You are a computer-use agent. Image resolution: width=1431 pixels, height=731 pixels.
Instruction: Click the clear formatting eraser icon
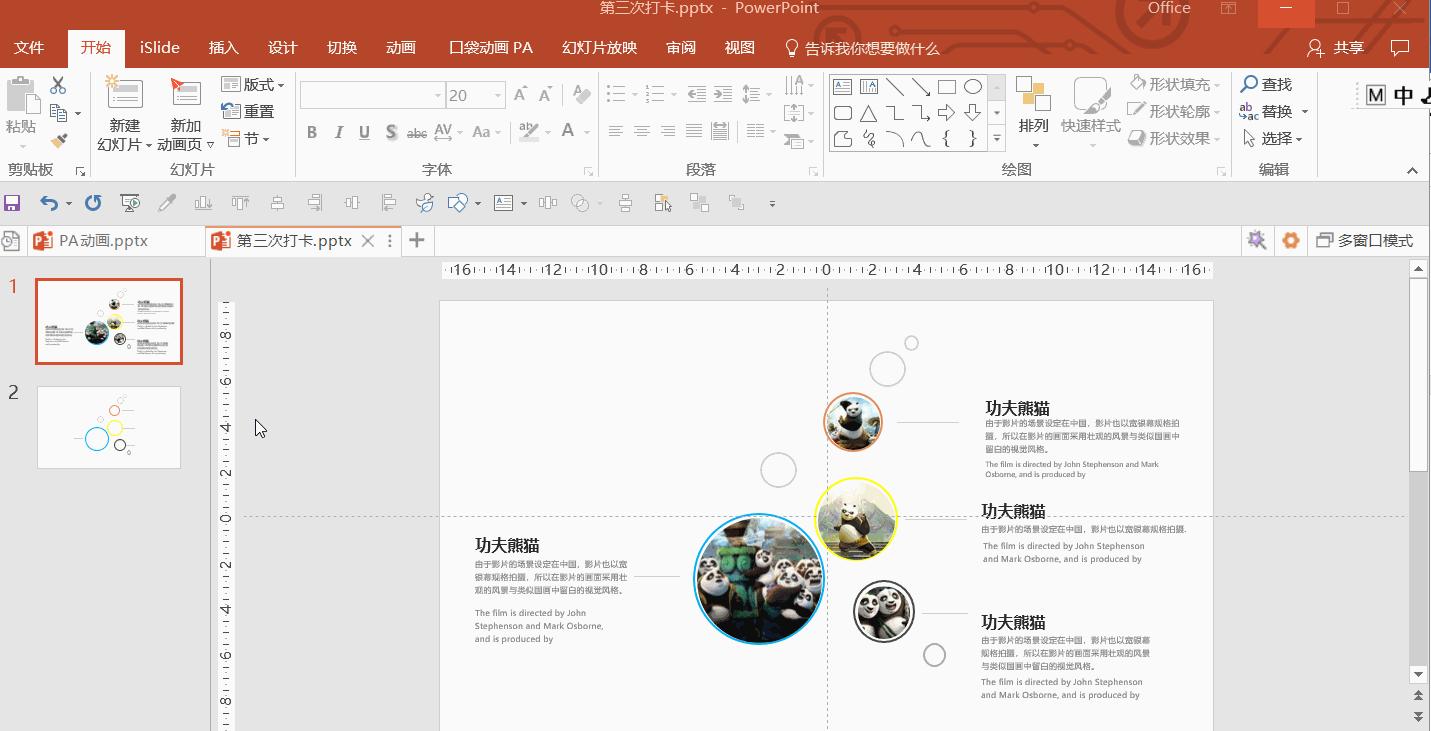580,96
